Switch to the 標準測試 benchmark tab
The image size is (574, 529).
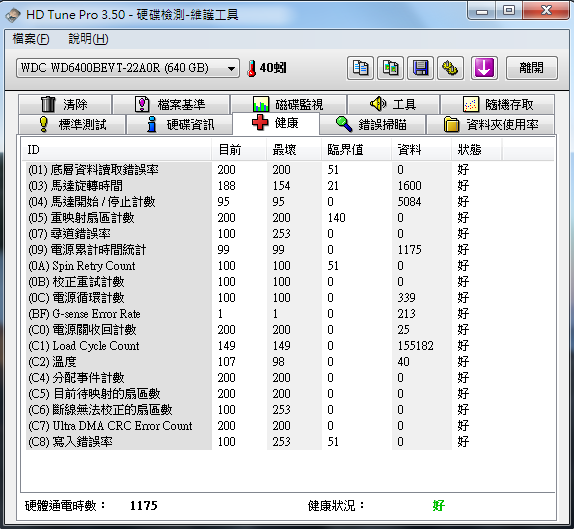[x=72, y=124]
